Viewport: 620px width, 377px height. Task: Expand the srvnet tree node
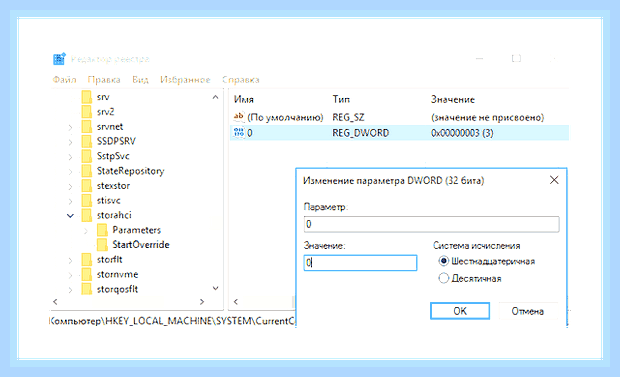[x=70, y=127]
